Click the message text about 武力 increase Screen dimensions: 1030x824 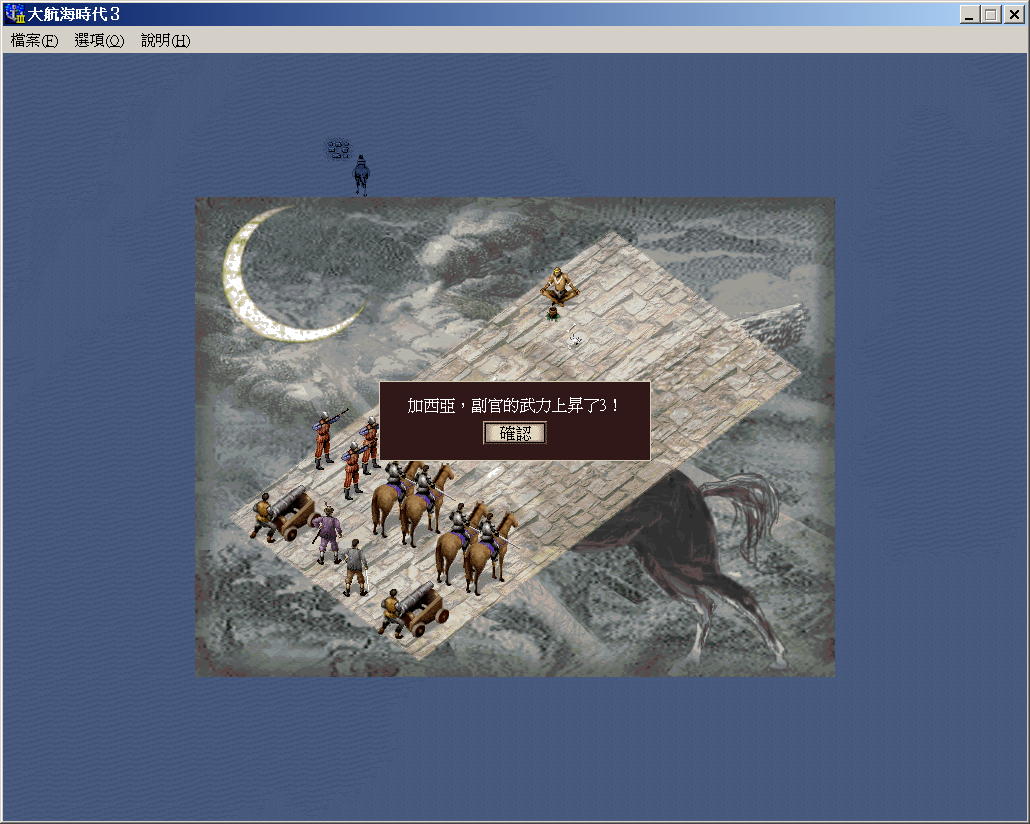pyautogui.click(x=514, y=406)
